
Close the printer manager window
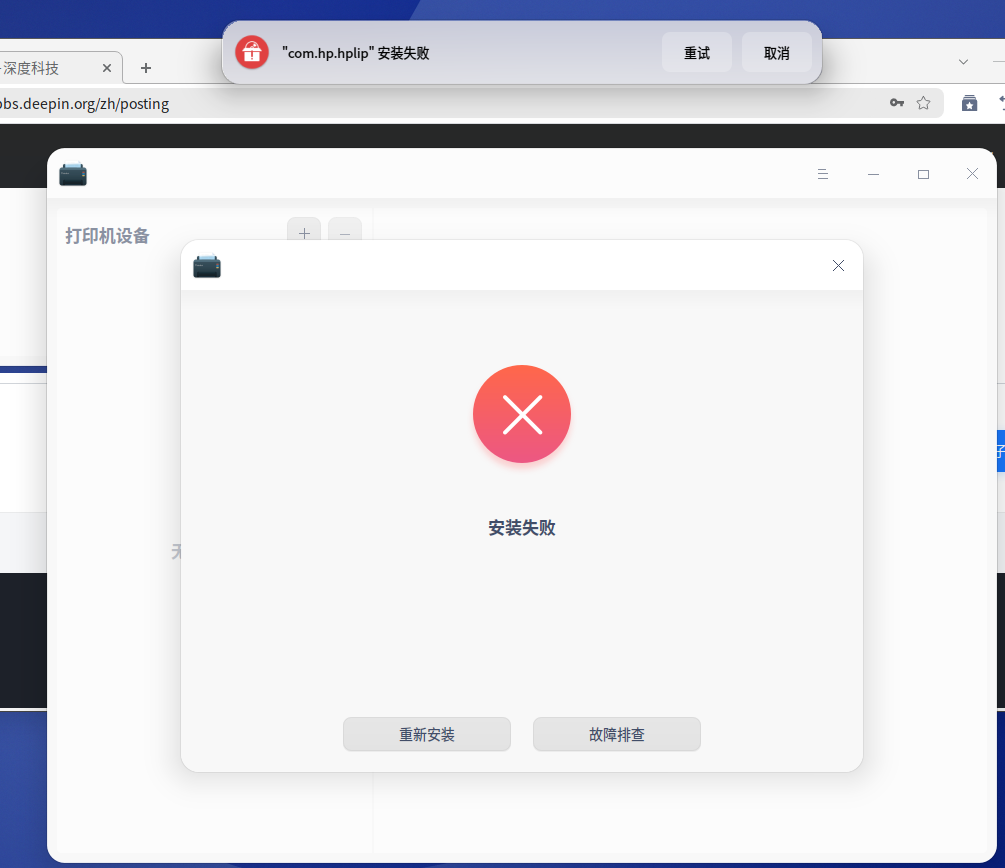(972, 174)
